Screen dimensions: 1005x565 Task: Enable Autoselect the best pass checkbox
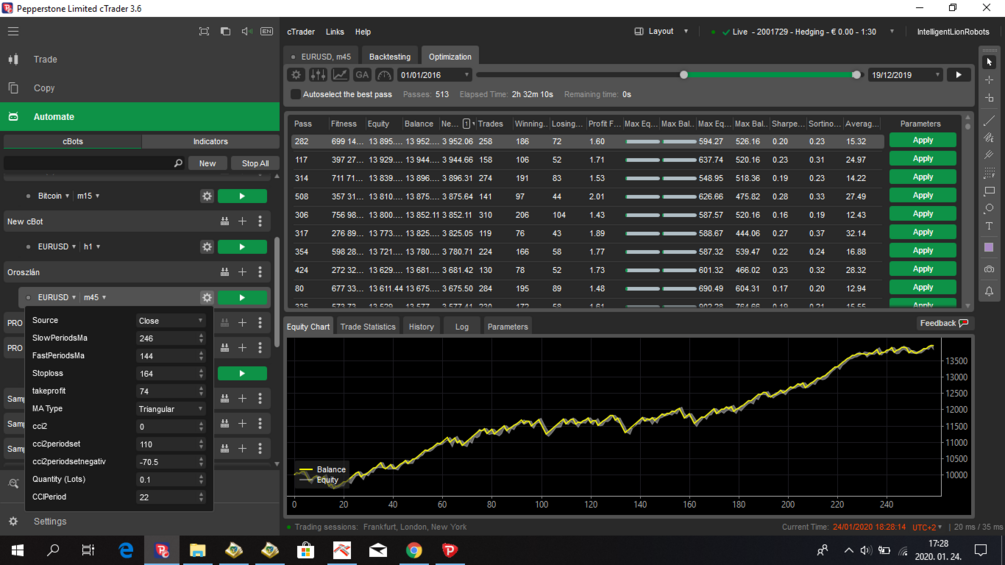click(x=295, y=94)
